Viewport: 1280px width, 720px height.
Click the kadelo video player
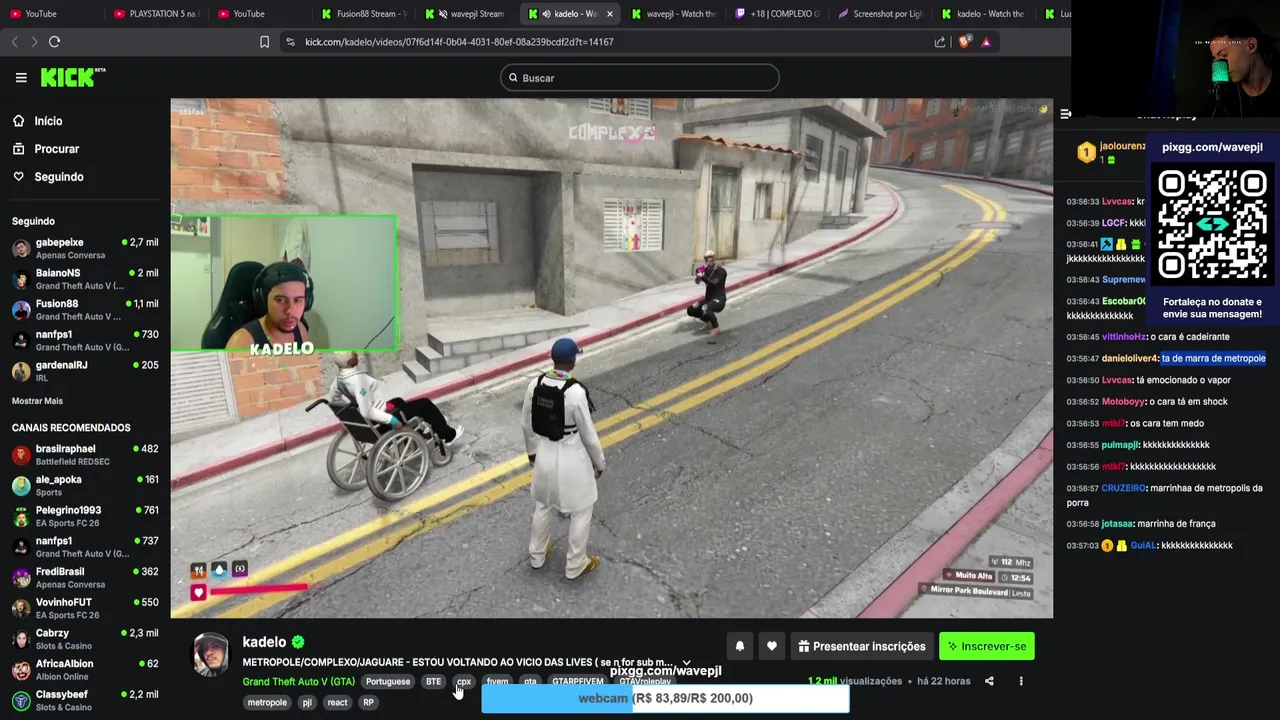pyautogui.click(x=612, y=359)
